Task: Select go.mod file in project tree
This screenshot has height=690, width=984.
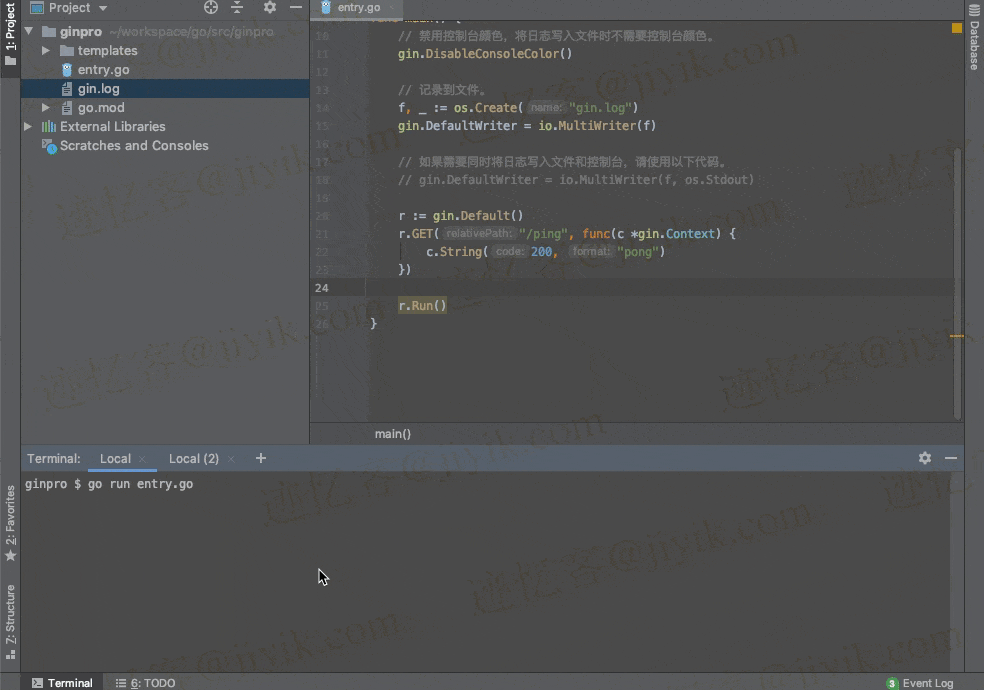Action: click(100, 107)
